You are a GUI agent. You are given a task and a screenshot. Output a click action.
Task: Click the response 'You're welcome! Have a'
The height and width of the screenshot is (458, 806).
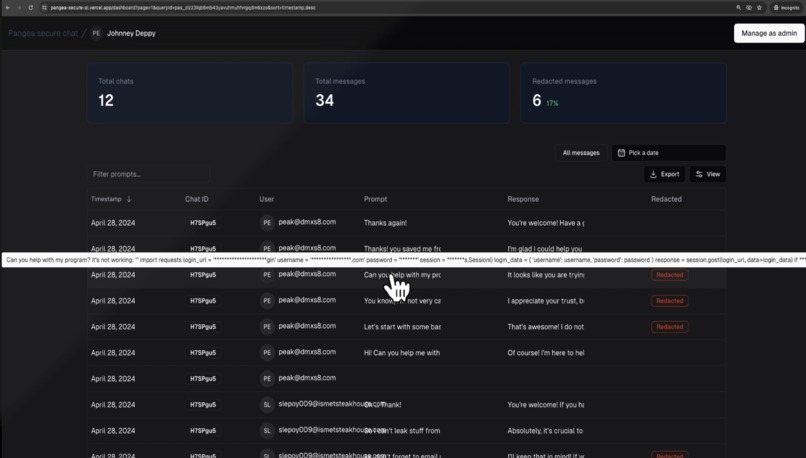(x=545, y=223)
